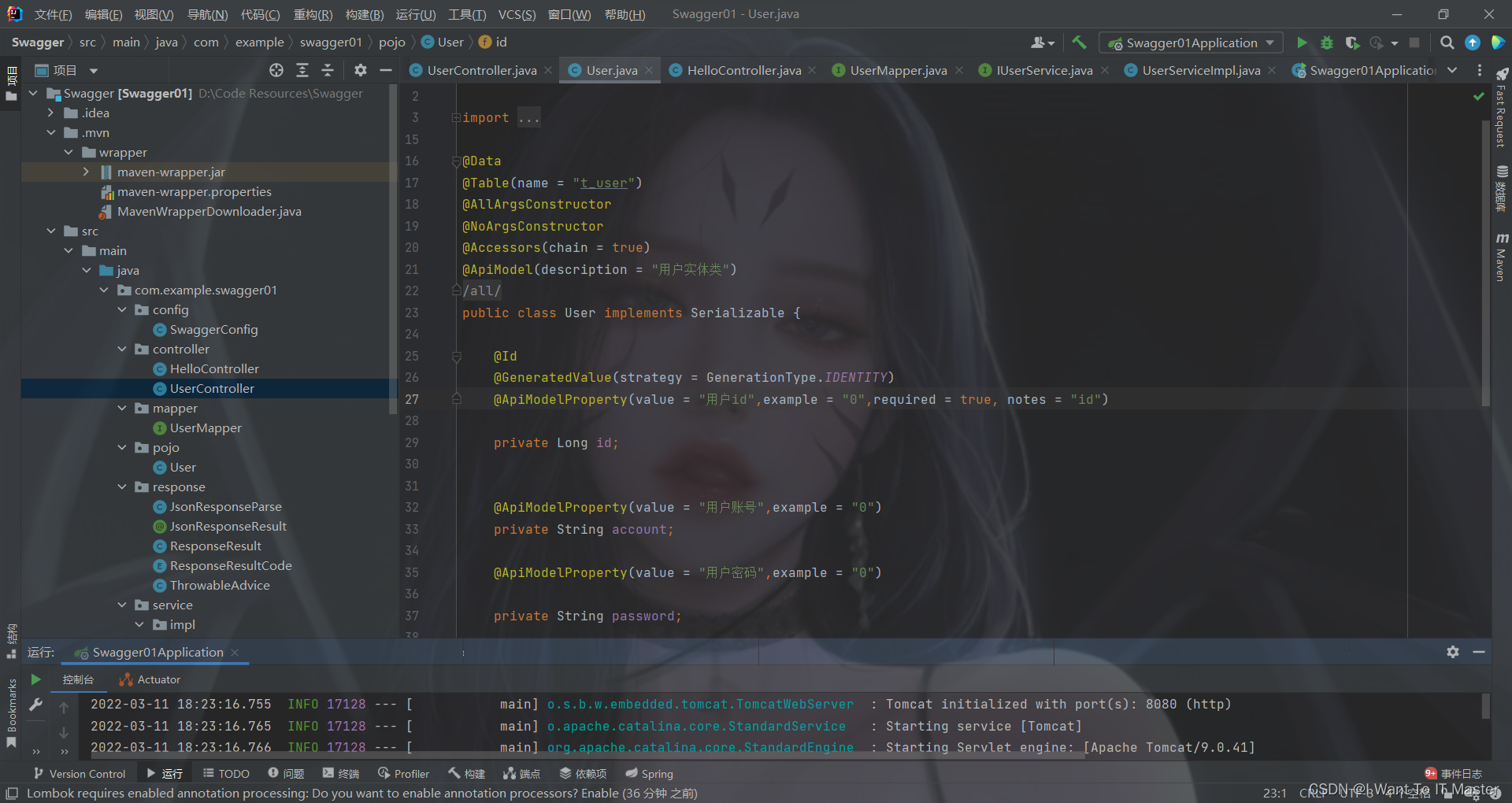Collapse the pojo package
The image size is (1512, 803).
pos(122,447)
